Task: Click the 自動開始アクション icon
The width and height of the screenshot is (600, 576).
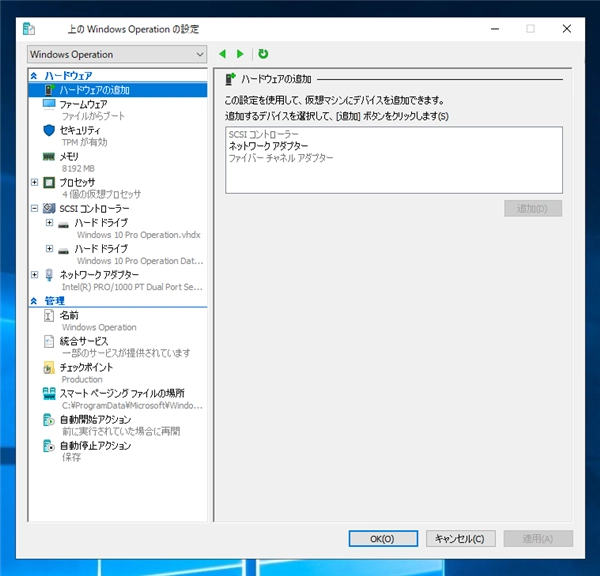Action: pyautogui.click(x=49, y=420)
